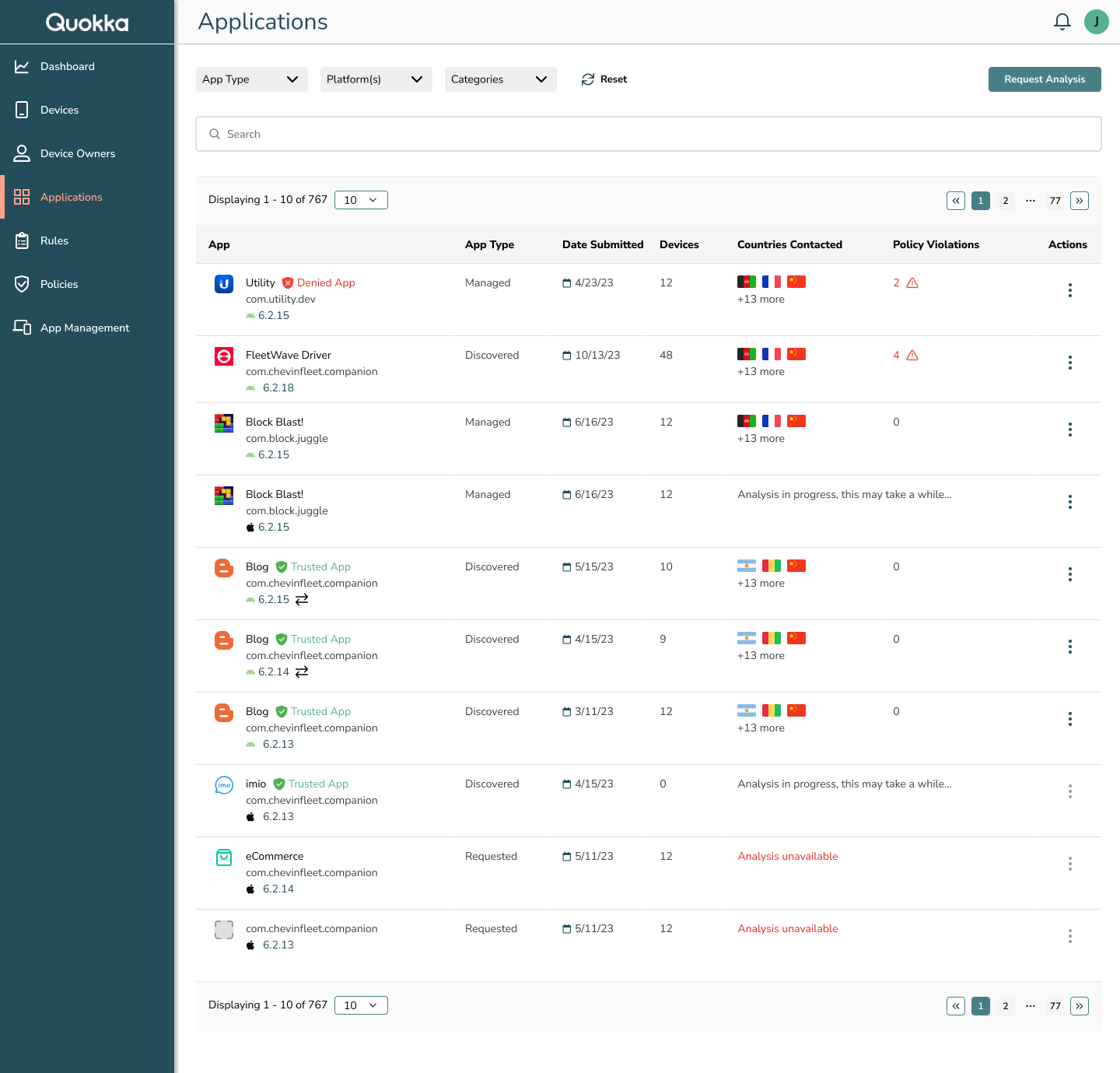
Task: Open actions menu for Blog dated 3/11/23
Action: click(x=1070, y=719)
